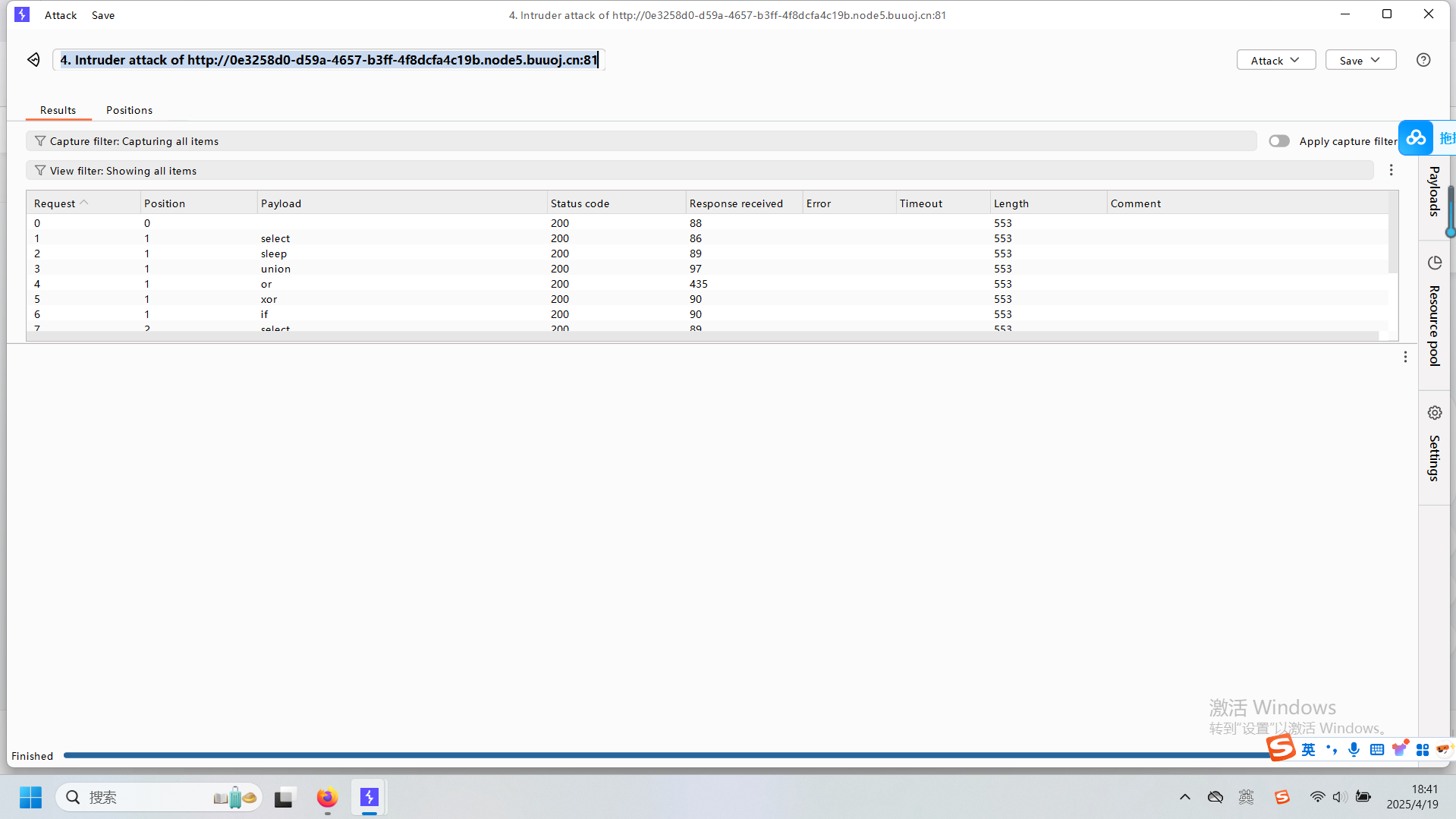The height and width of the screenshot is (819, 1456).
Task: Click the battery tray icon
Action: click(1363, 797)
